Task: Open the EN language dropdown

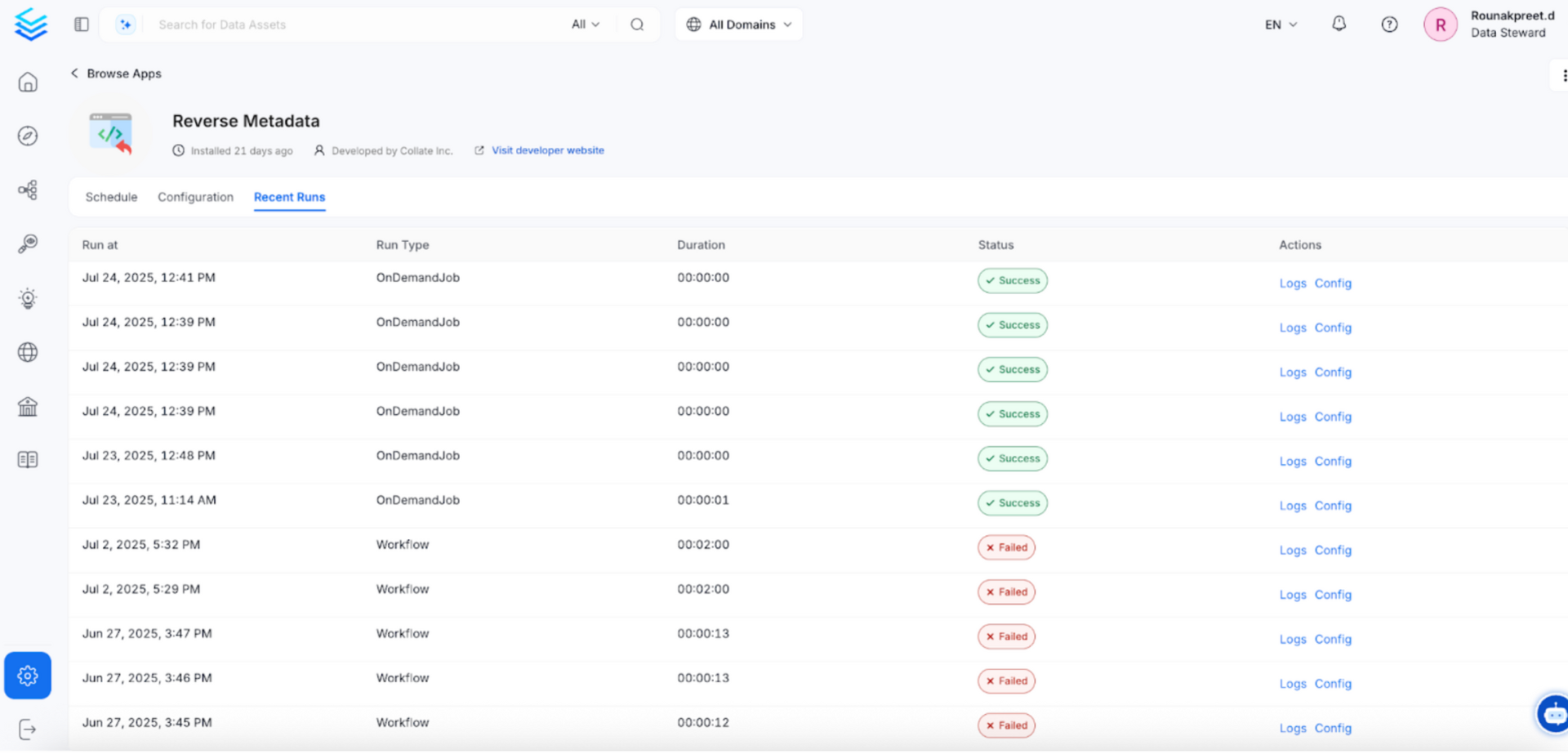Action: [1280, 25]
